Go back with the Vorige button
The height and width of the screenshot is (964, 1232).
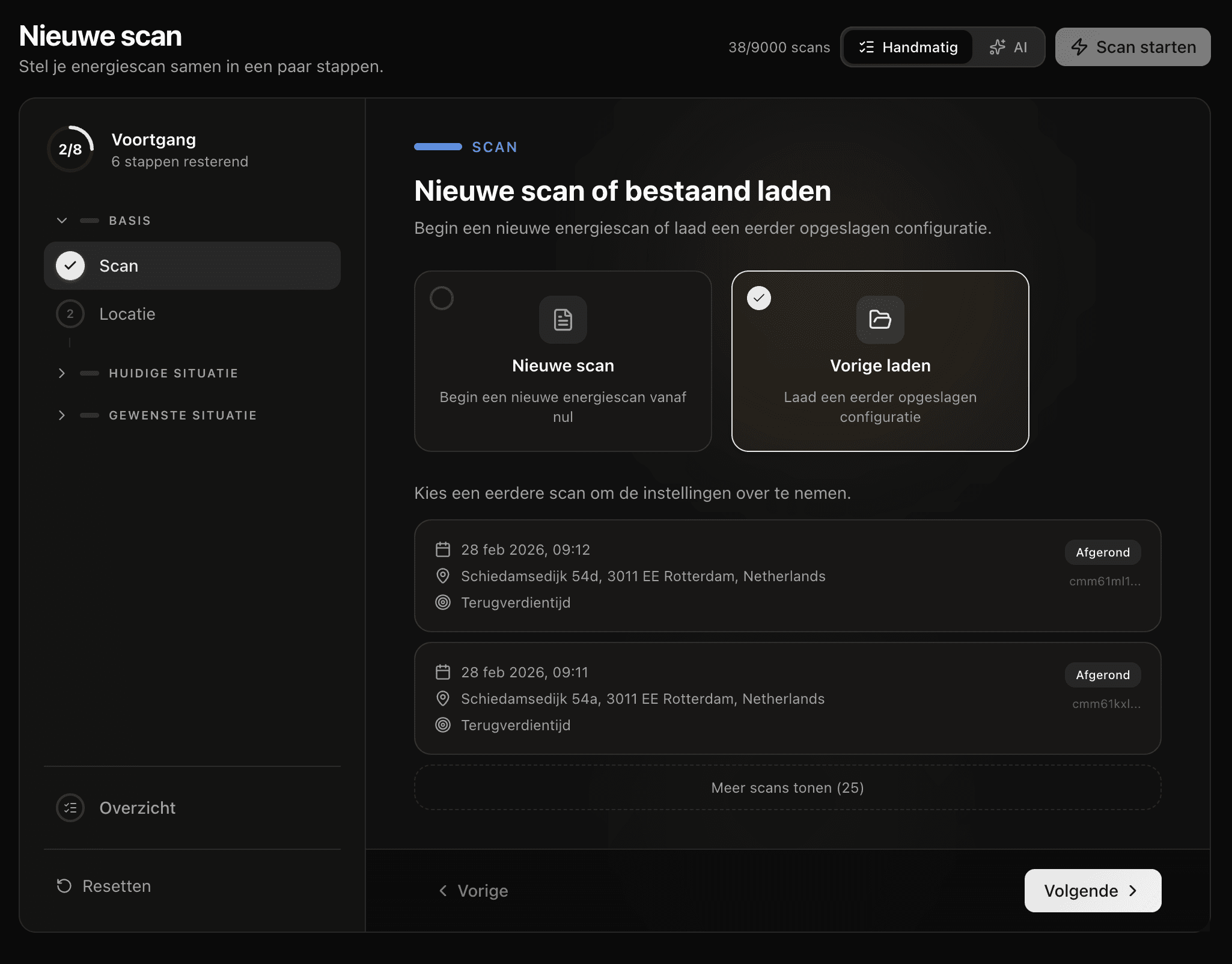coord(474,891)
